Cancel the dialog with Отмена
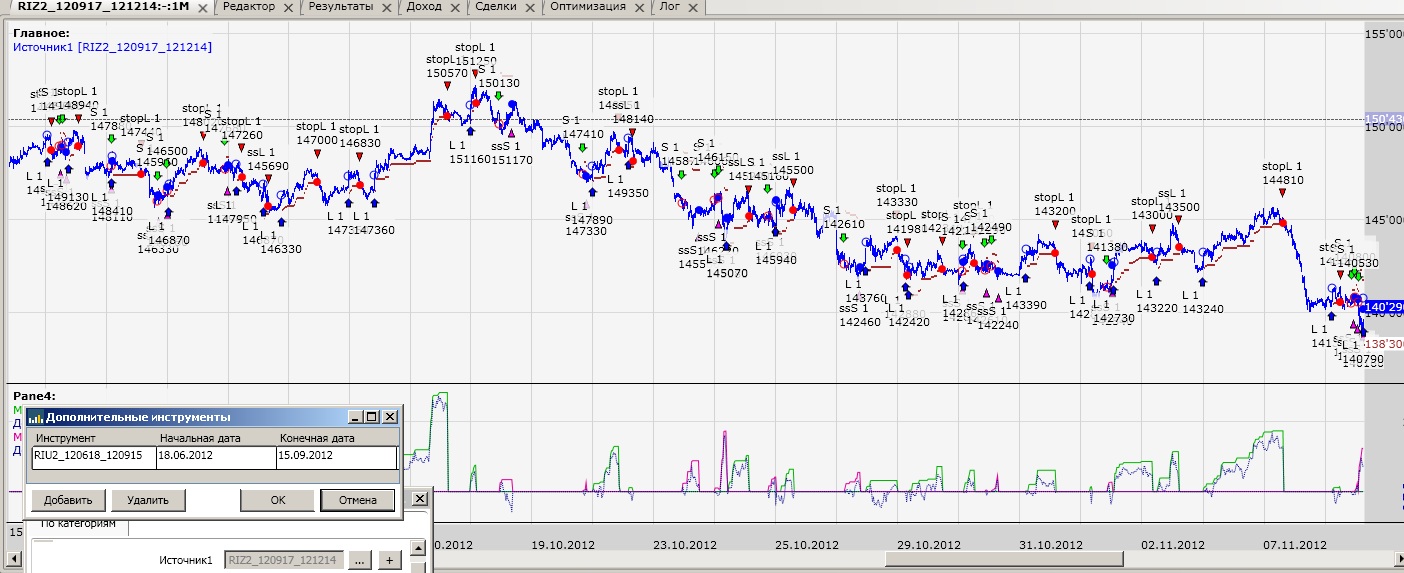1404x573 pixels. coord(357,500)
